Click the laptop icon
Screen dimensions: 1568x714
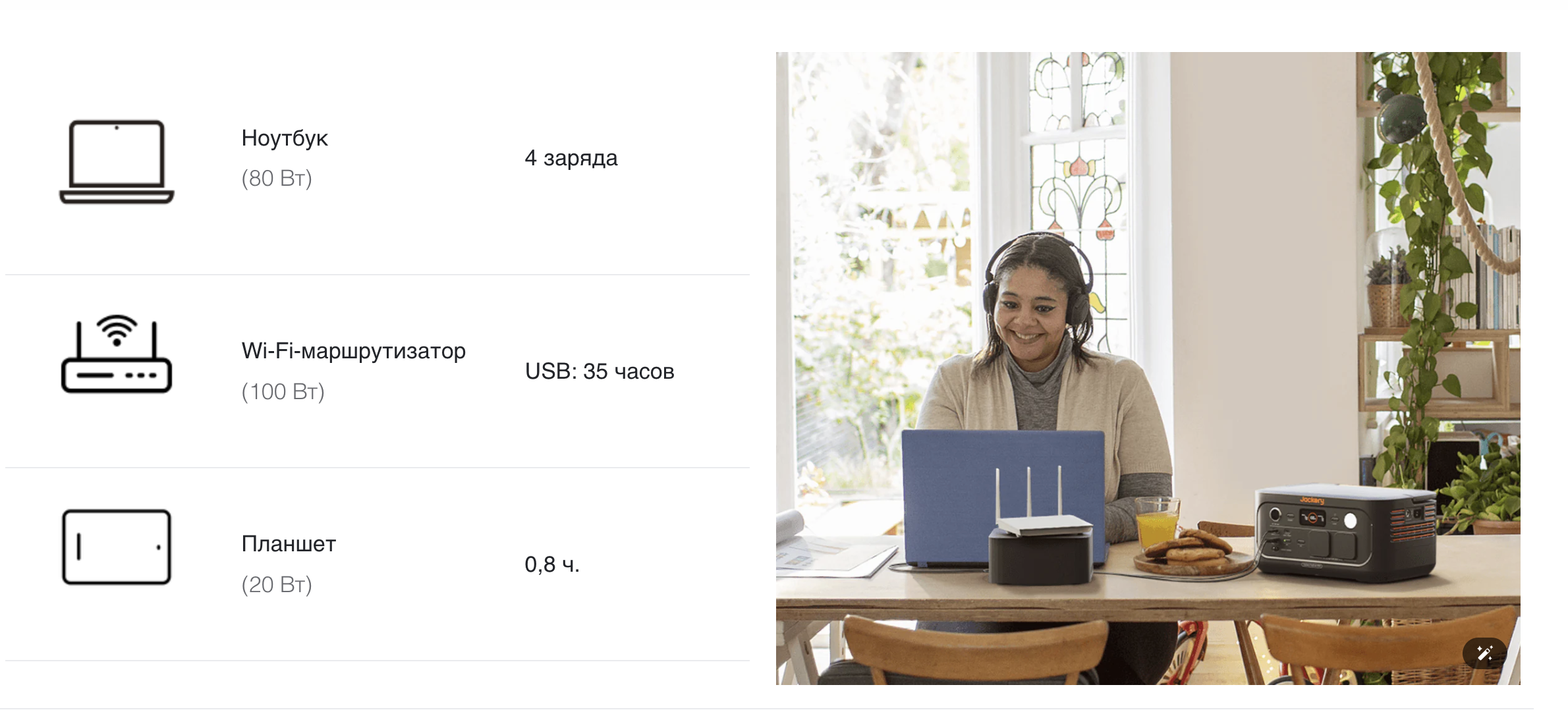click(117, 161)
